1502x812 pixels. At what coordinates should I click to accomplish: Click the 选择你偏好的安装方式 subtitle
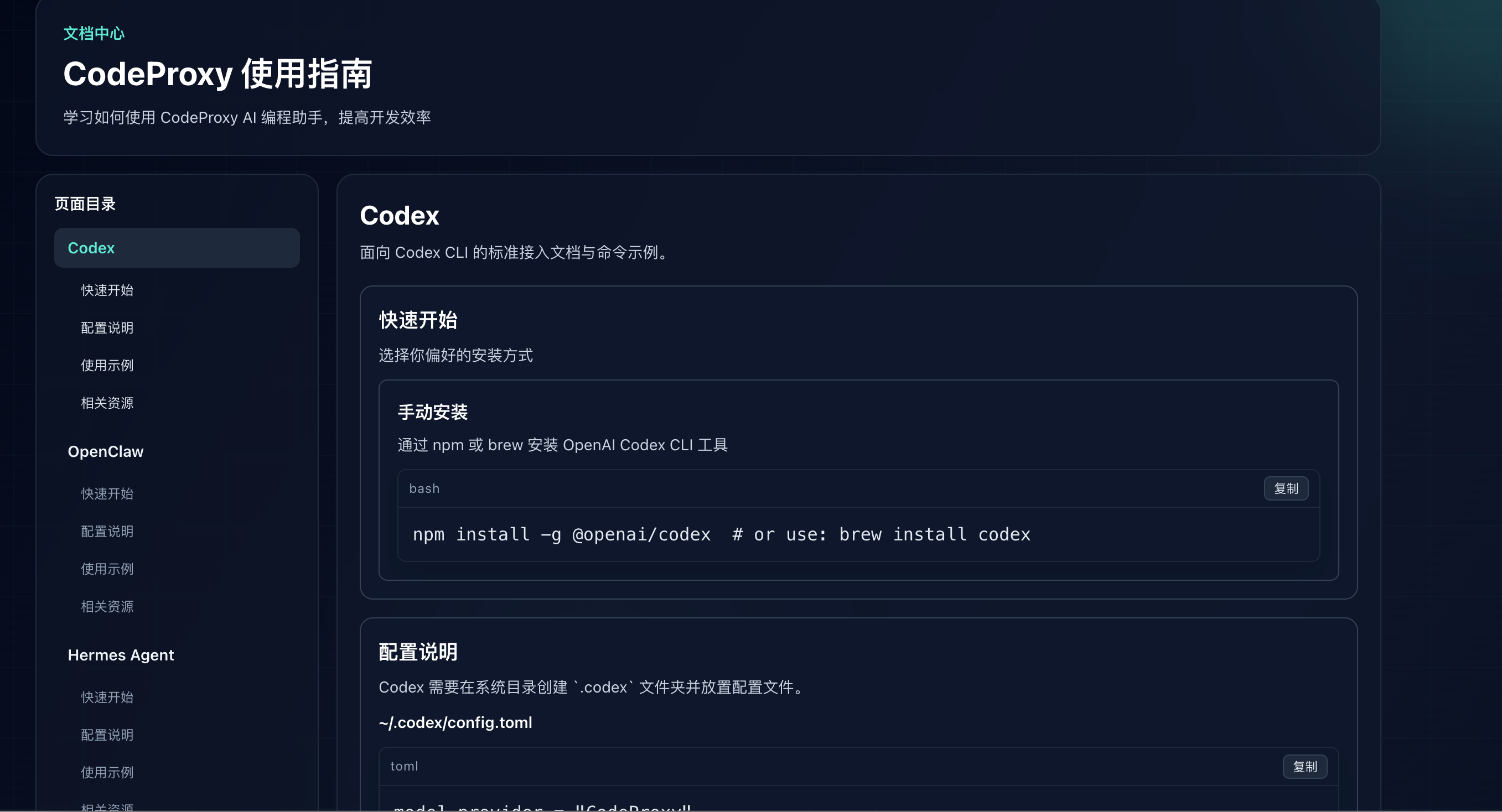(x=456, y=356)
